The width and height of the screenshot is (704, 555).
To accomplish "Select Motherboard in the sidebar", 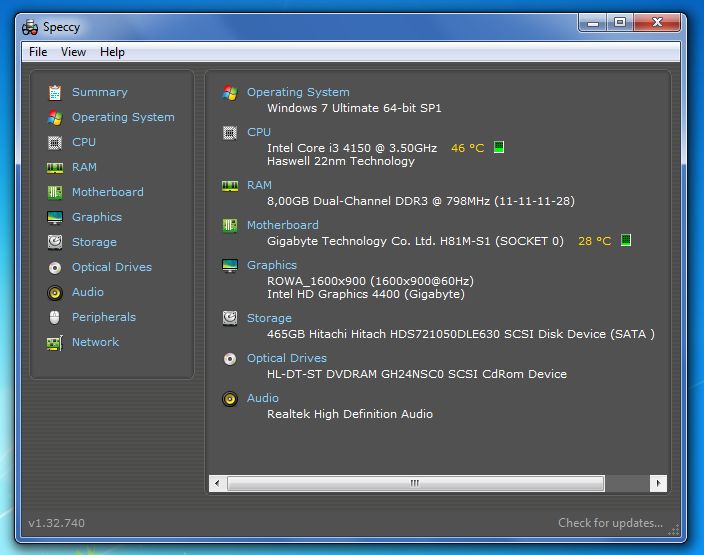I will pos(108,192).
